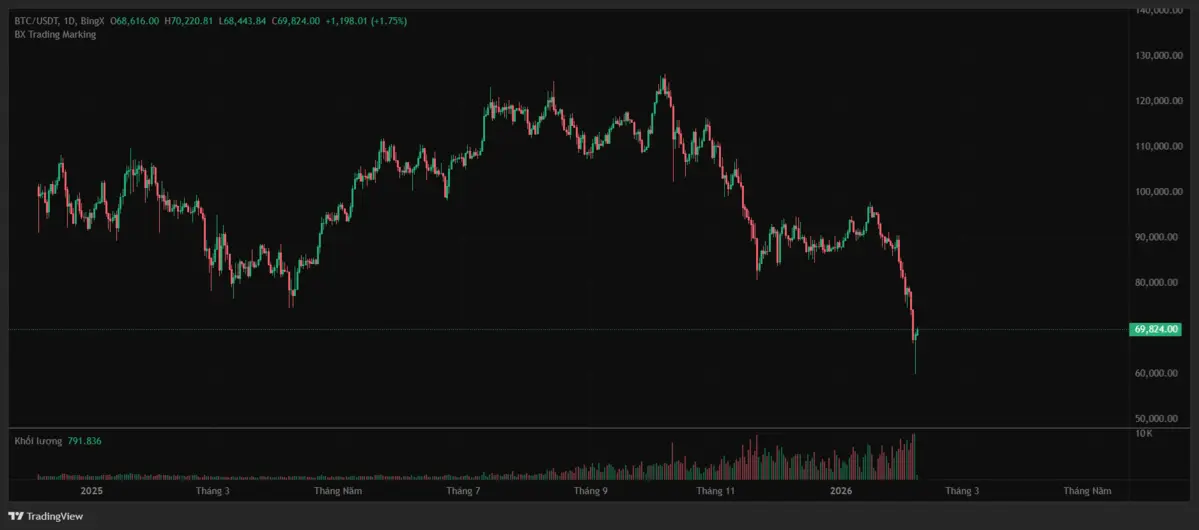Click the volume value 791.836

click(x=85, y=441)
